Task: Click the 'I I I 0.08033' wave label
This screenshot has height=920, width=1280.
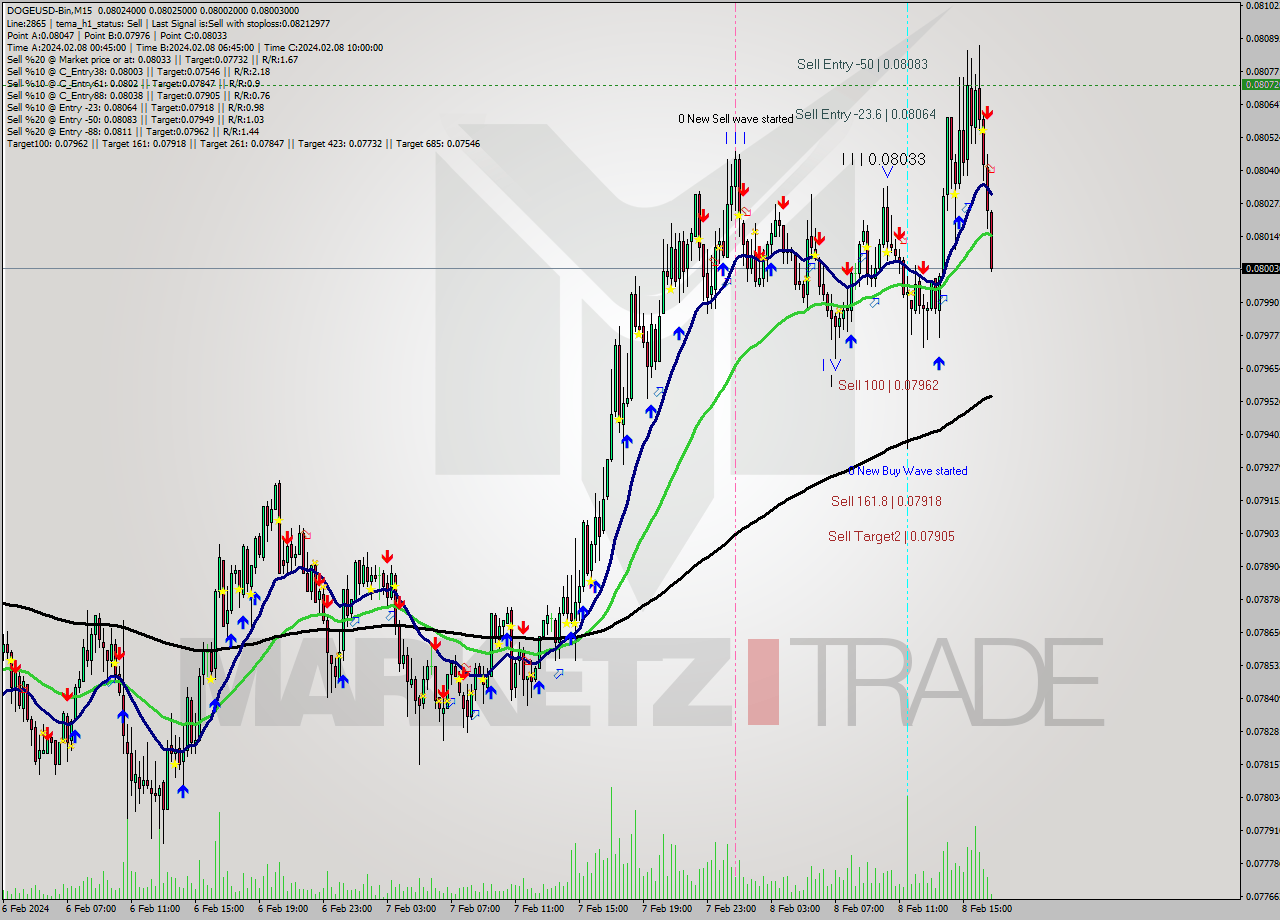Action: pyautogui.click(x=883, y=159)
